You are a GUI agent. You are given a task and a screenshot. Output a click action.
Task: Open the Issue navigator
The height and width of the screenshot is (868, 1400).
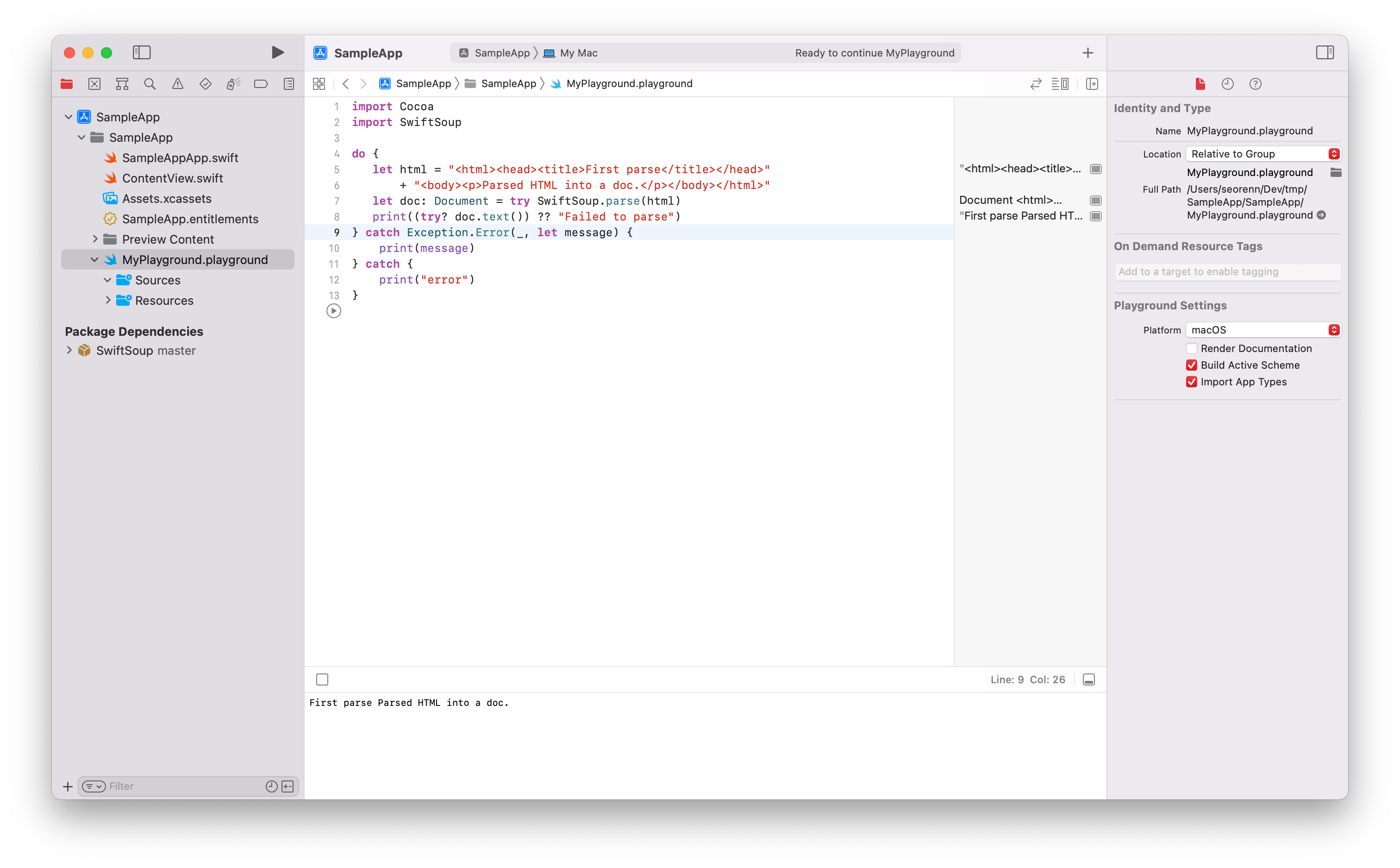pyautogui.click(x=178, y=84)
